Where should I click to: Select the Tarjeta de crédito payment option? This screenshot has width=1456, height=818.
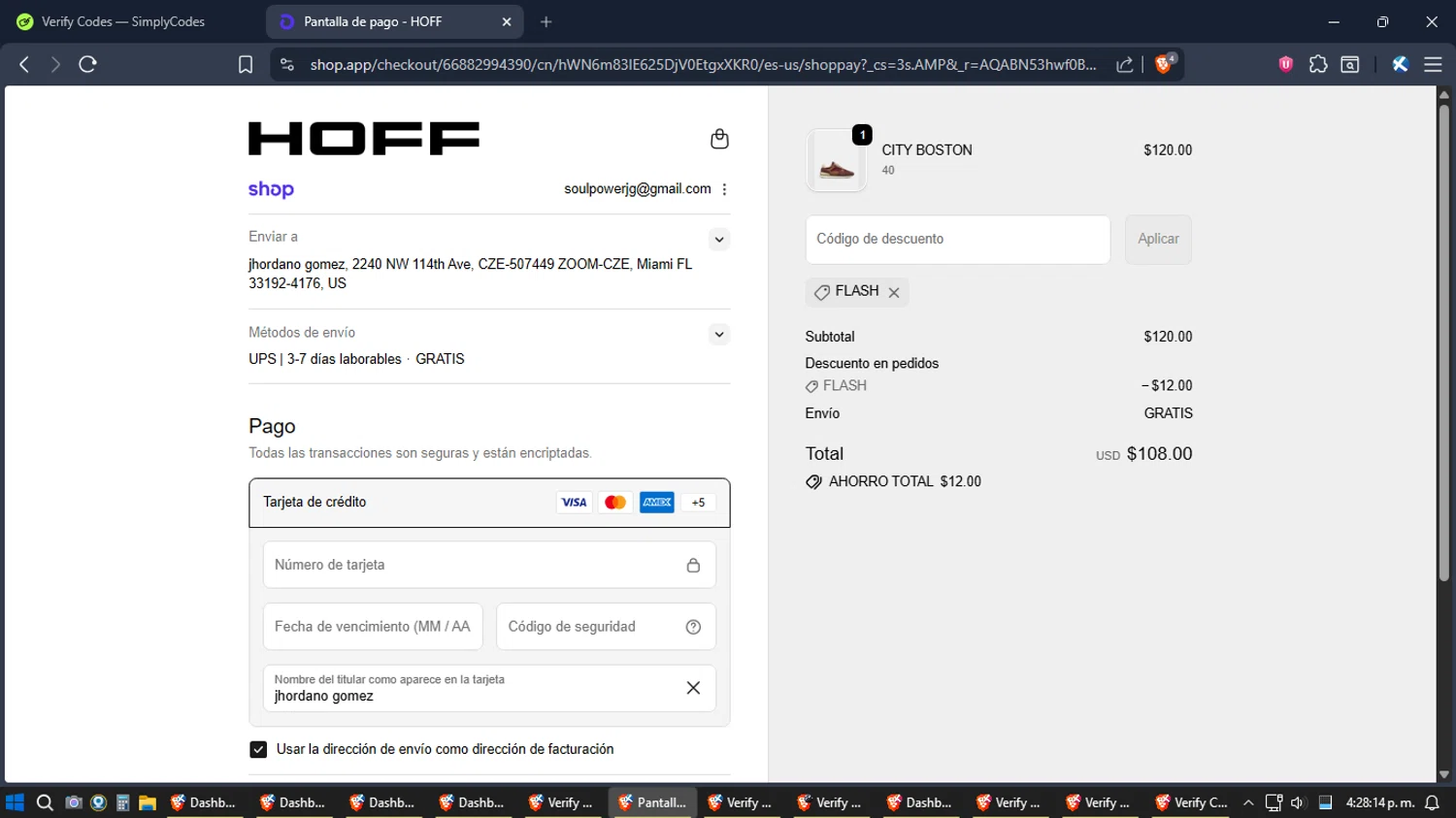pos(489,503)
